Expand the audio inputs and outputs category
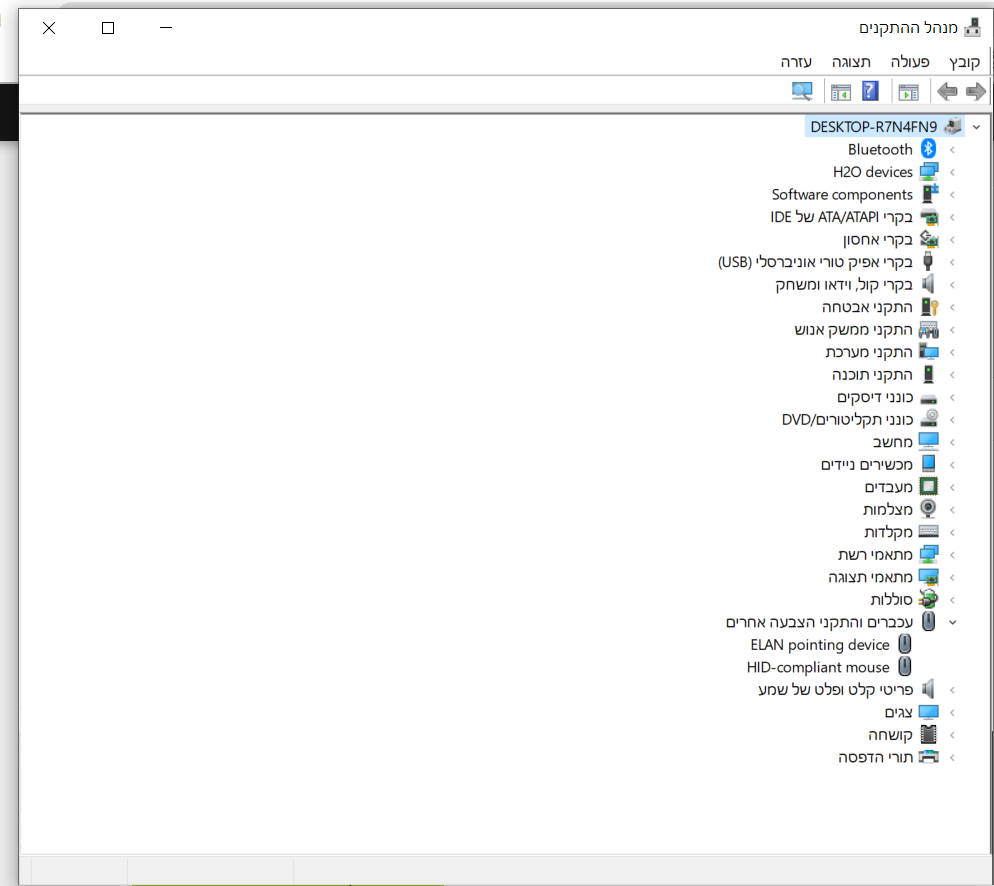This screenshot has height=886, width=994. point(952,690)
